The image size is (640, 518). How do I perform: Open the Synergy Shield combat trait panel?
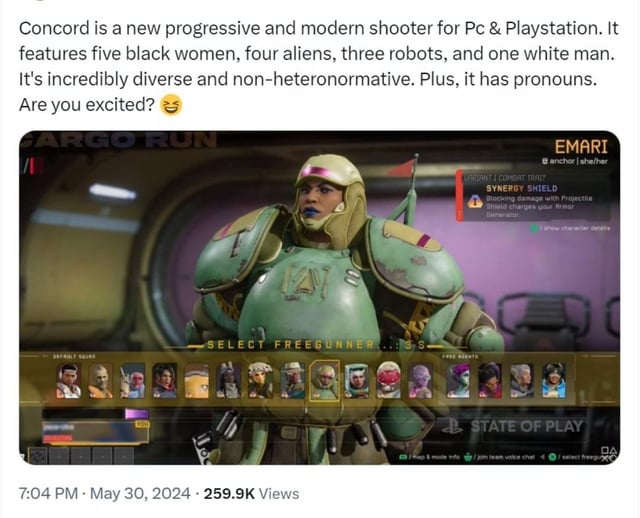534,197
